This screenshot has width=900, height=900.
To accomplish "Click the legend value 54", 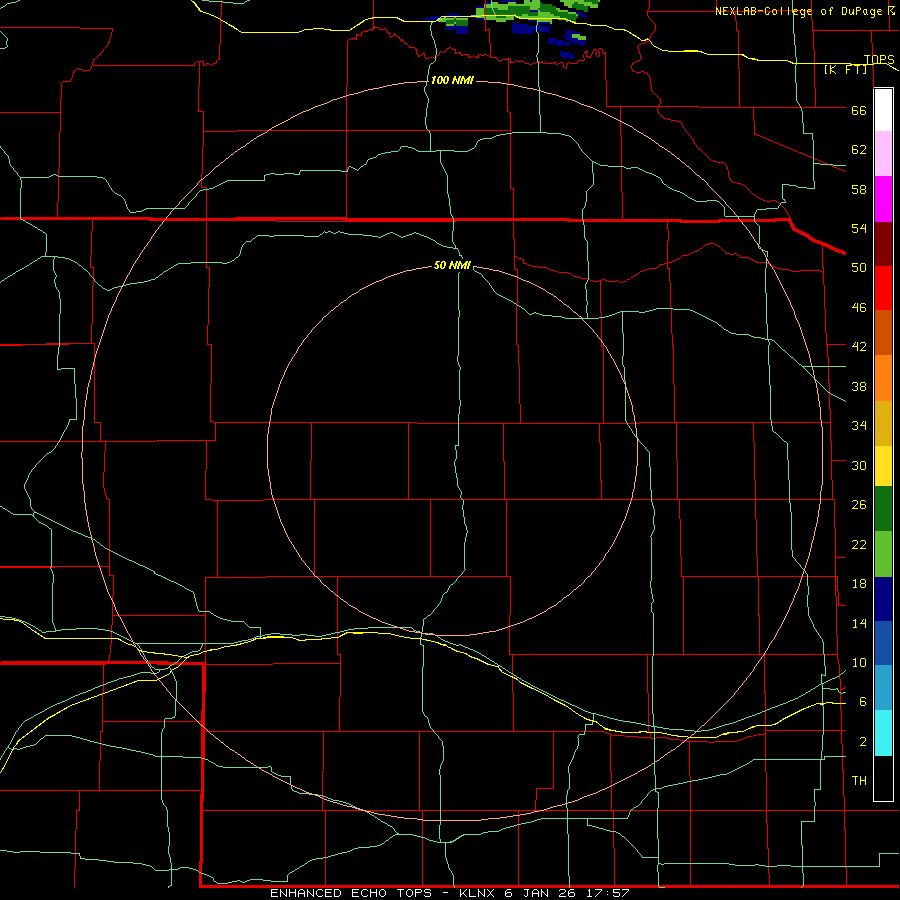I will coord(859,228).
